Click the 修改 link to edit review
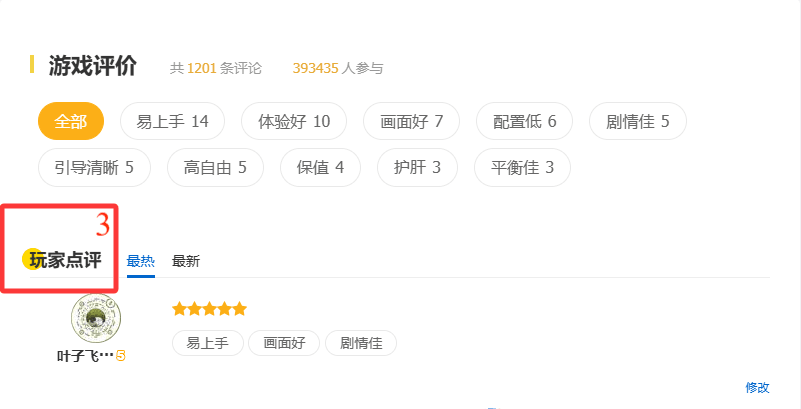 [757, 388]
